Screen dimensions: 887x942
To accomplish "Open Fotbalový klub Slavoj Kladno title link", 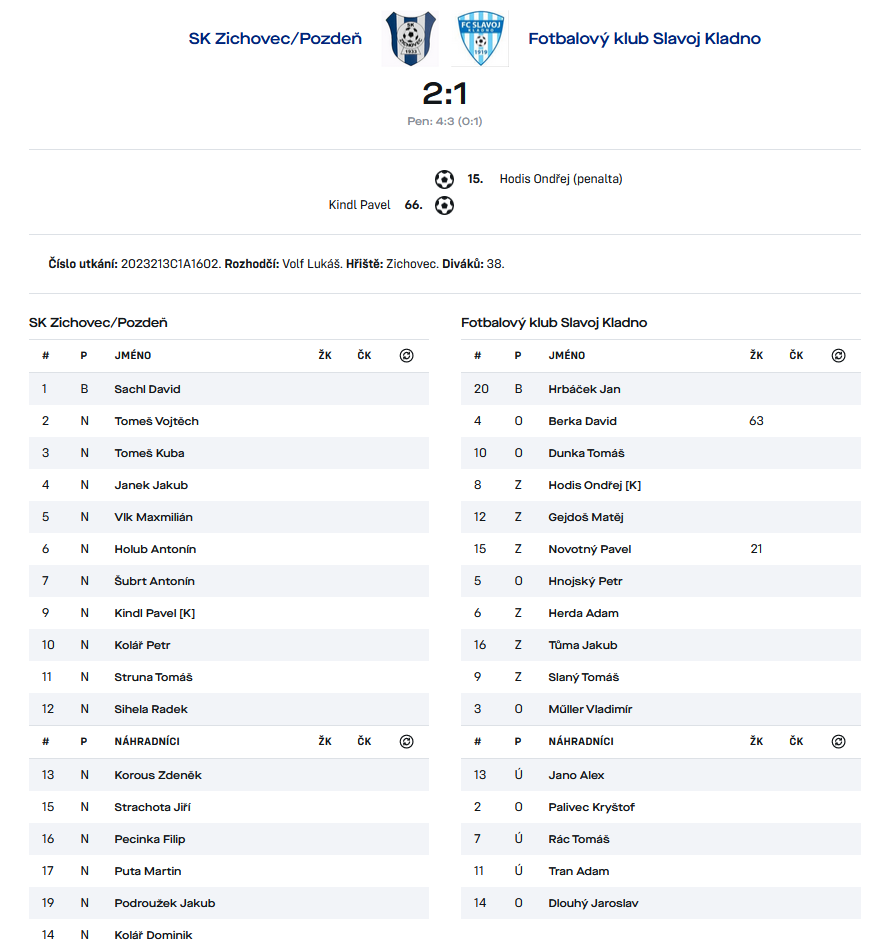I will tap(644, 39).
